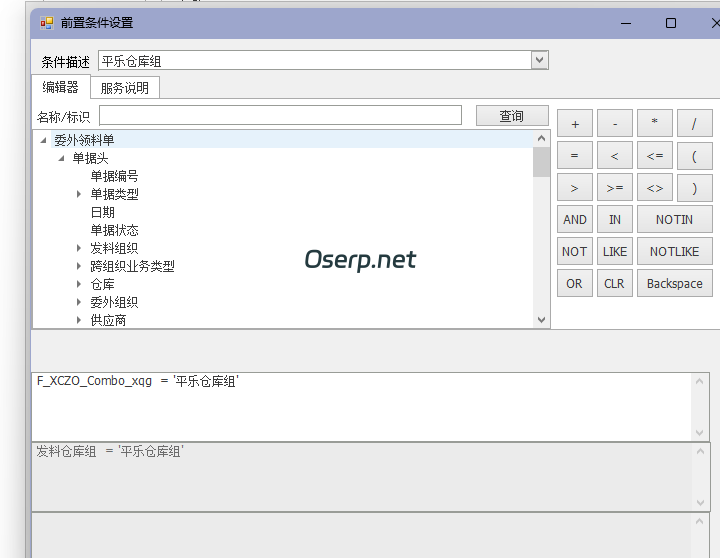Expand the 跨组织业务类型 tree node

click(79, 266)
